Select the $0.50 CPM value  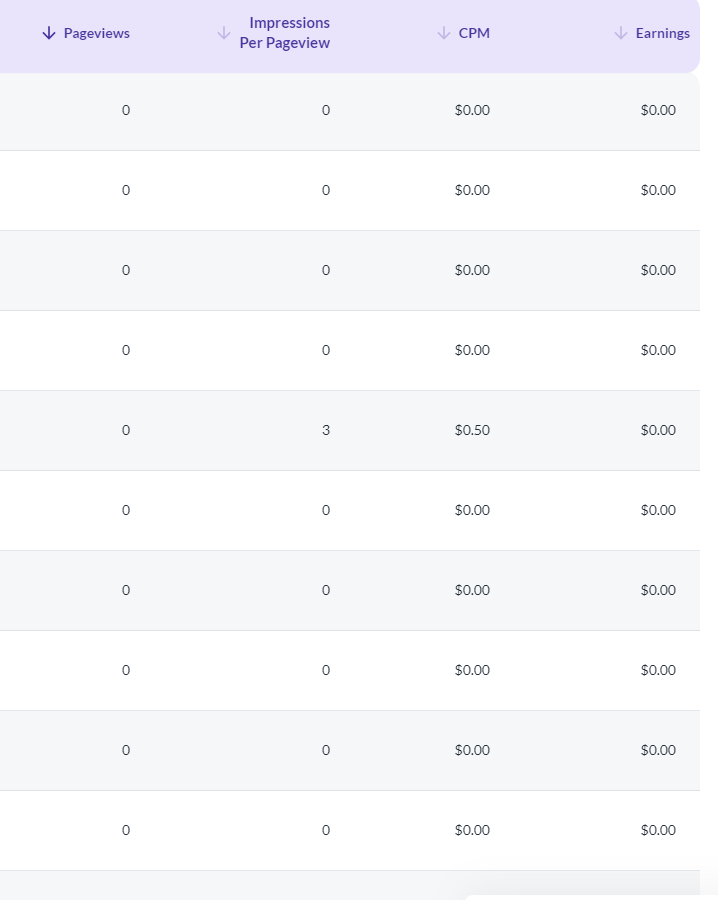click(x=472, y=430)
